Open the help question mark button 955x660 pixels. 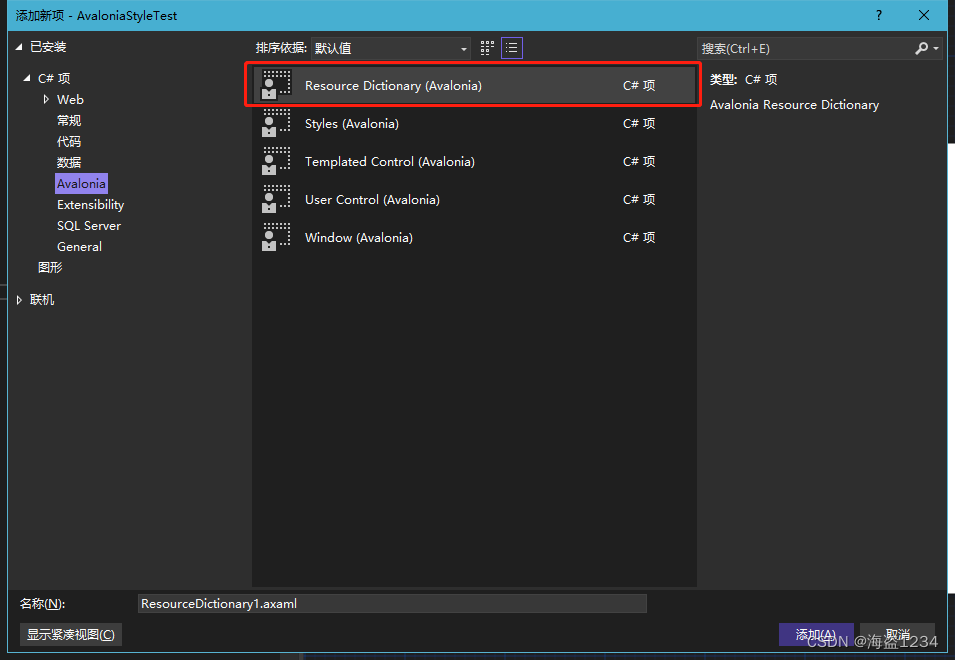[x=878, y=15]
